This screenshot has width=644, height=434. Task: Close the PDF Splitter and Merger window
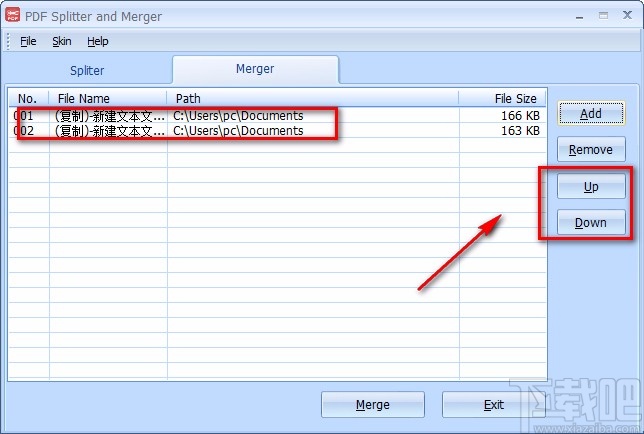[627, 16]
